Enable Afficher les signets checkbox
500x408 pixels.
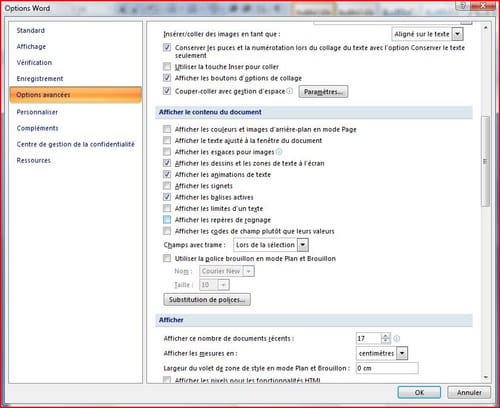tap(167, 186)
